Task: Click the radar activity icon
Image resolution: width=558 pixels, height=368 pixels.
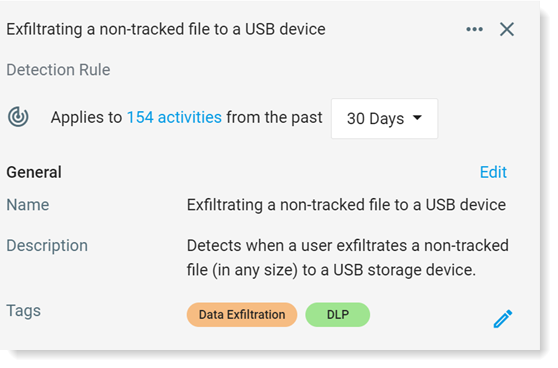Action: [x=18, y=117]
